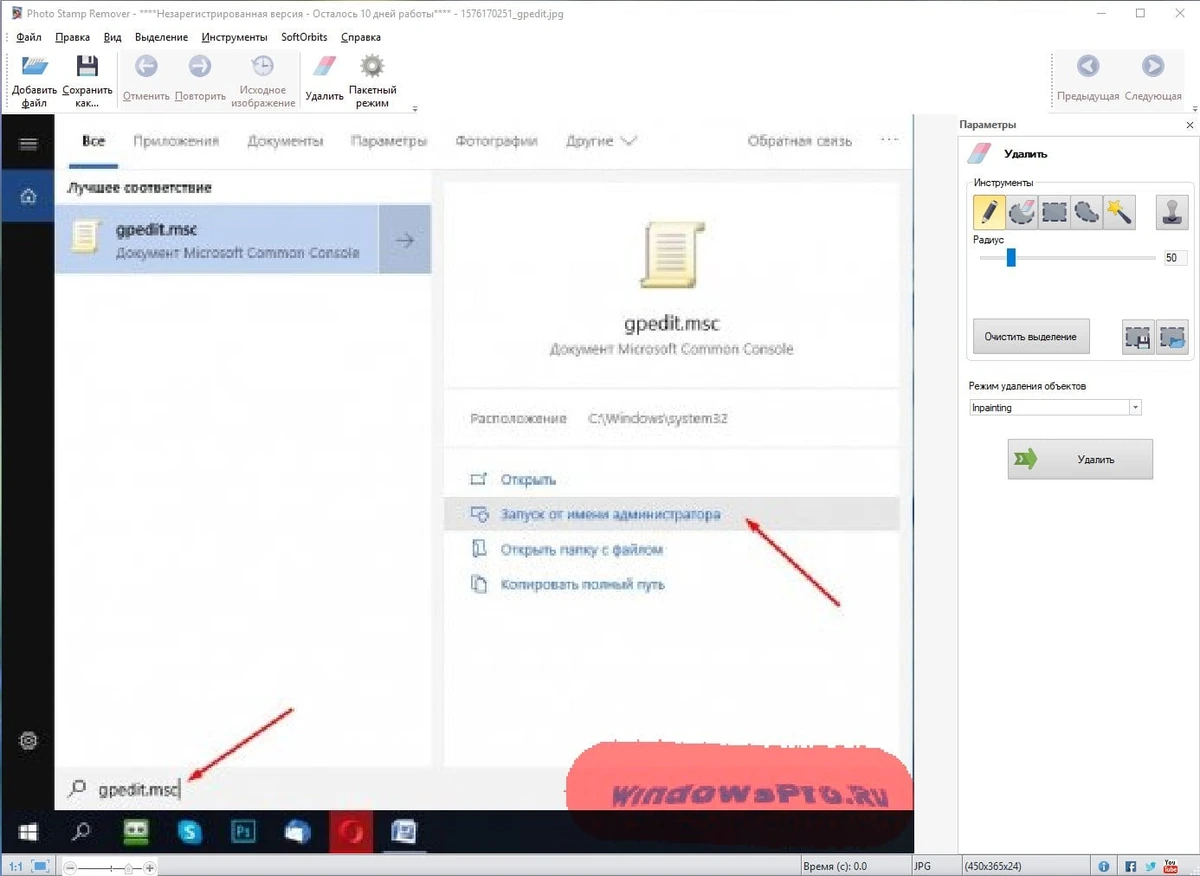1200x876 pixels.
Task: Open Twitter icon in status bar
Action: 1151,867
